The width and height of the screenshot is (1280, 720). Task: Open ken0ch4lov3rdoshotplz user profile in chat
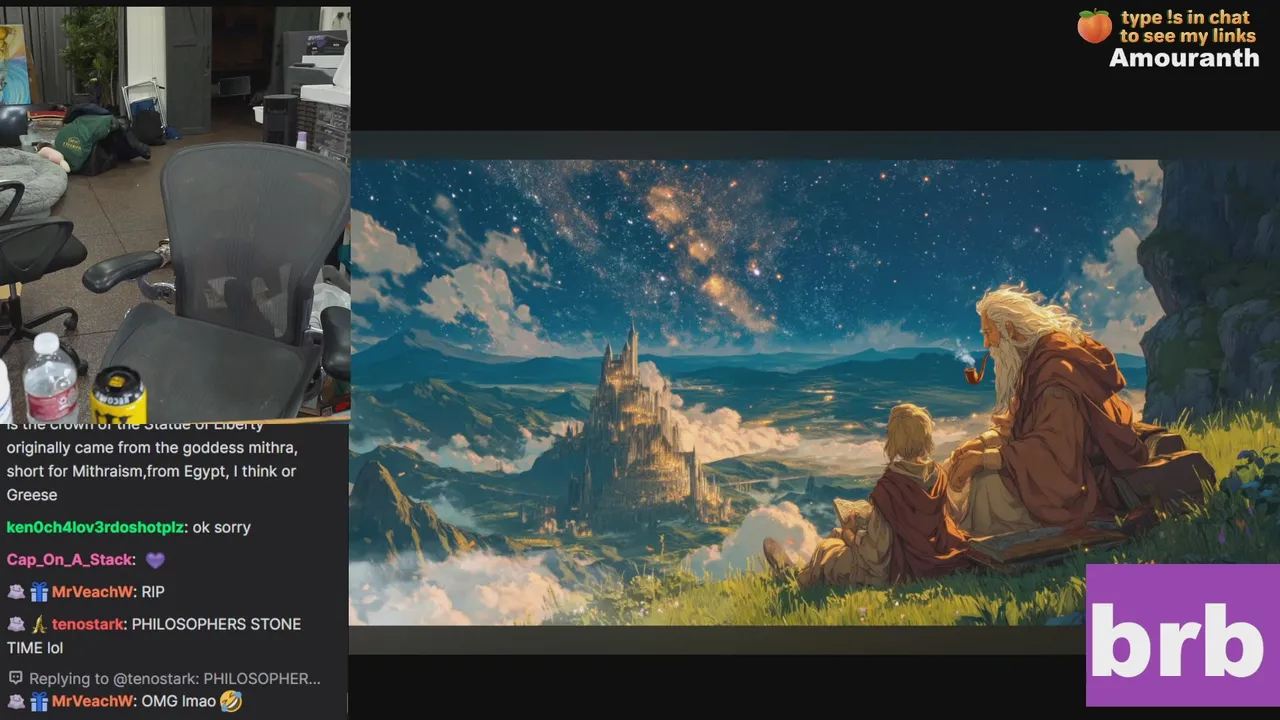95,528
